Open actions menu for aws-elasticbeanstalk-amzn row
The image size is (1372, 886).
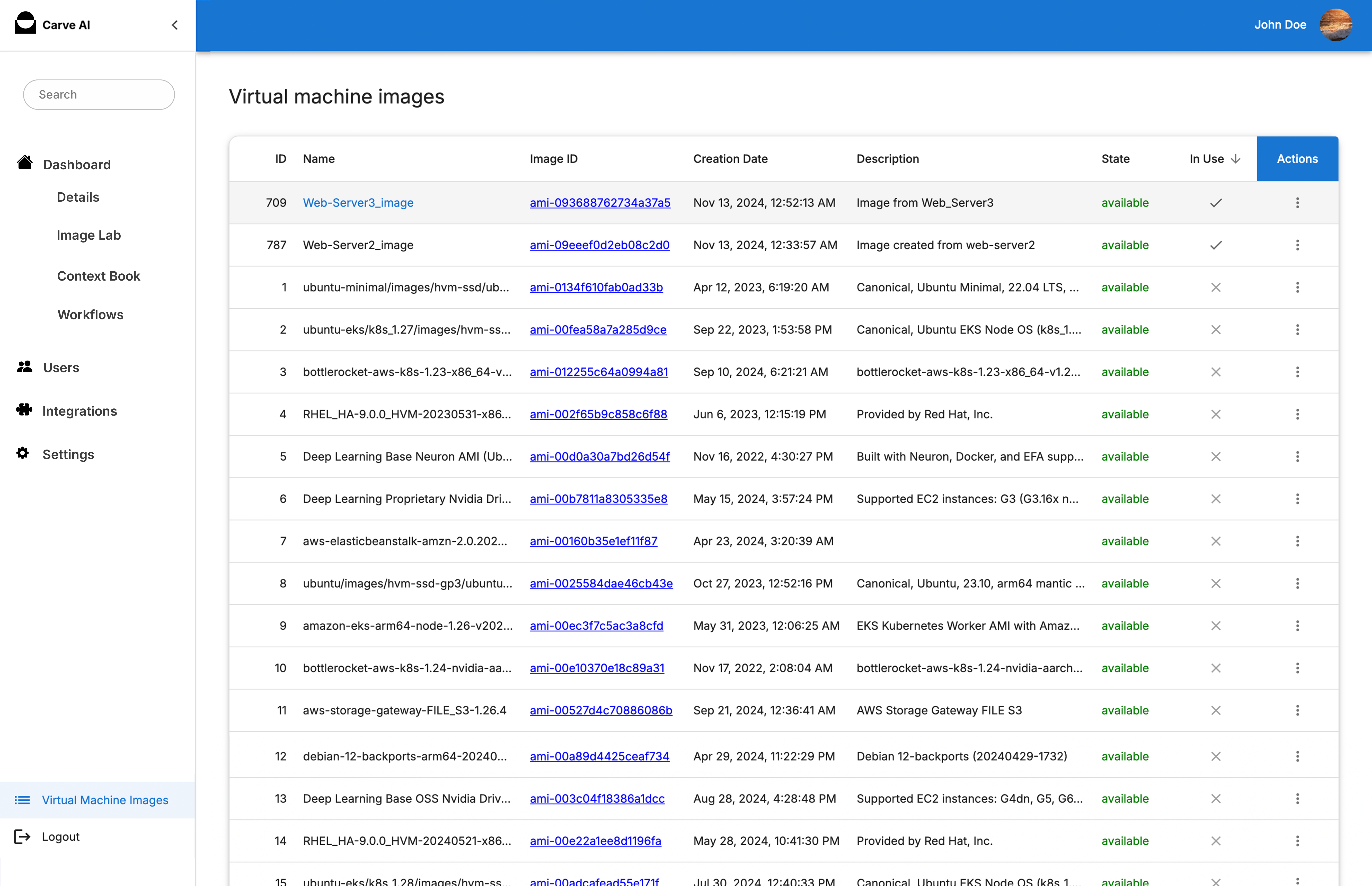point(1297,541)
